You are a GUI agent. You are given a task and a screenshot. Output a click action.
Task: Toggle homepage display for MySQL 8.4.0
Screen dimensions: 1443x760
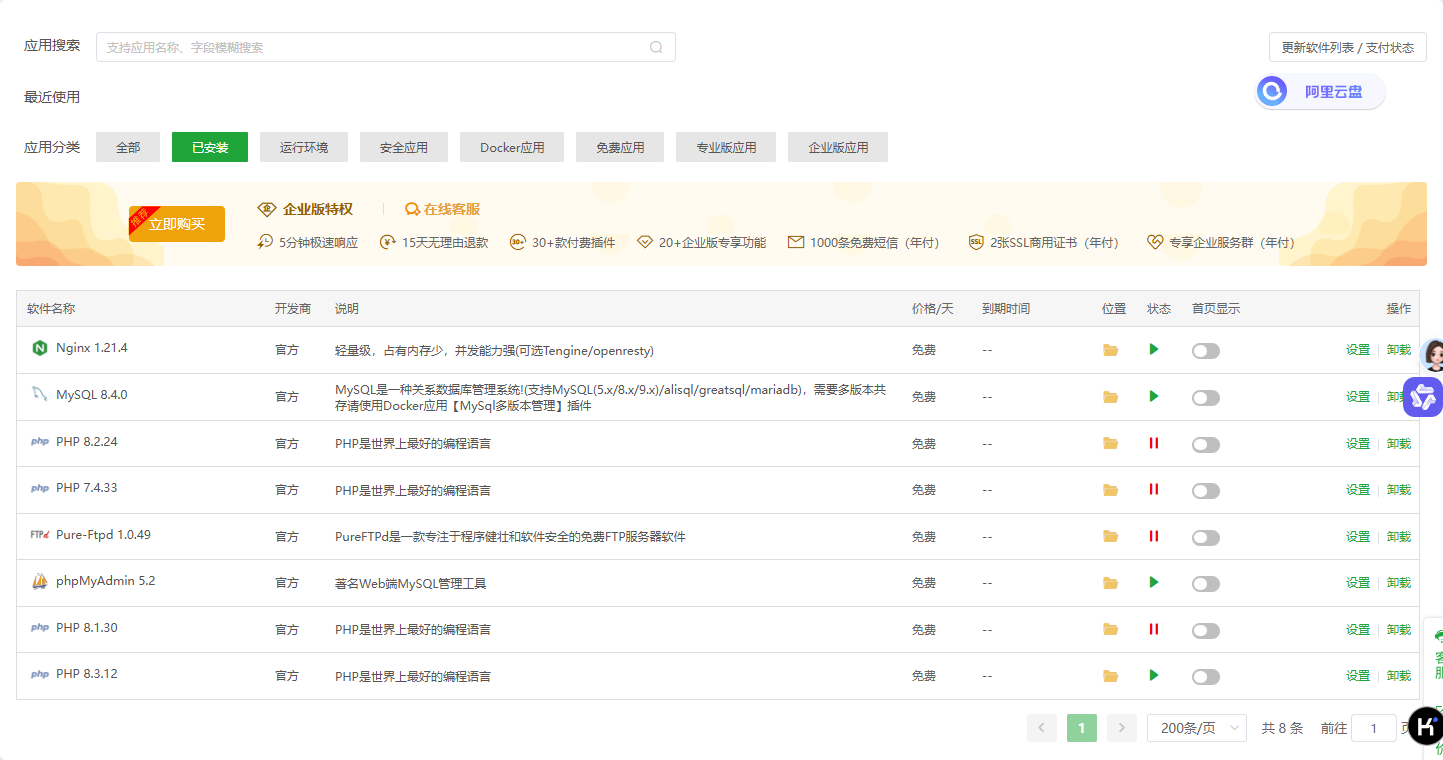click(x=1206, y=398)
